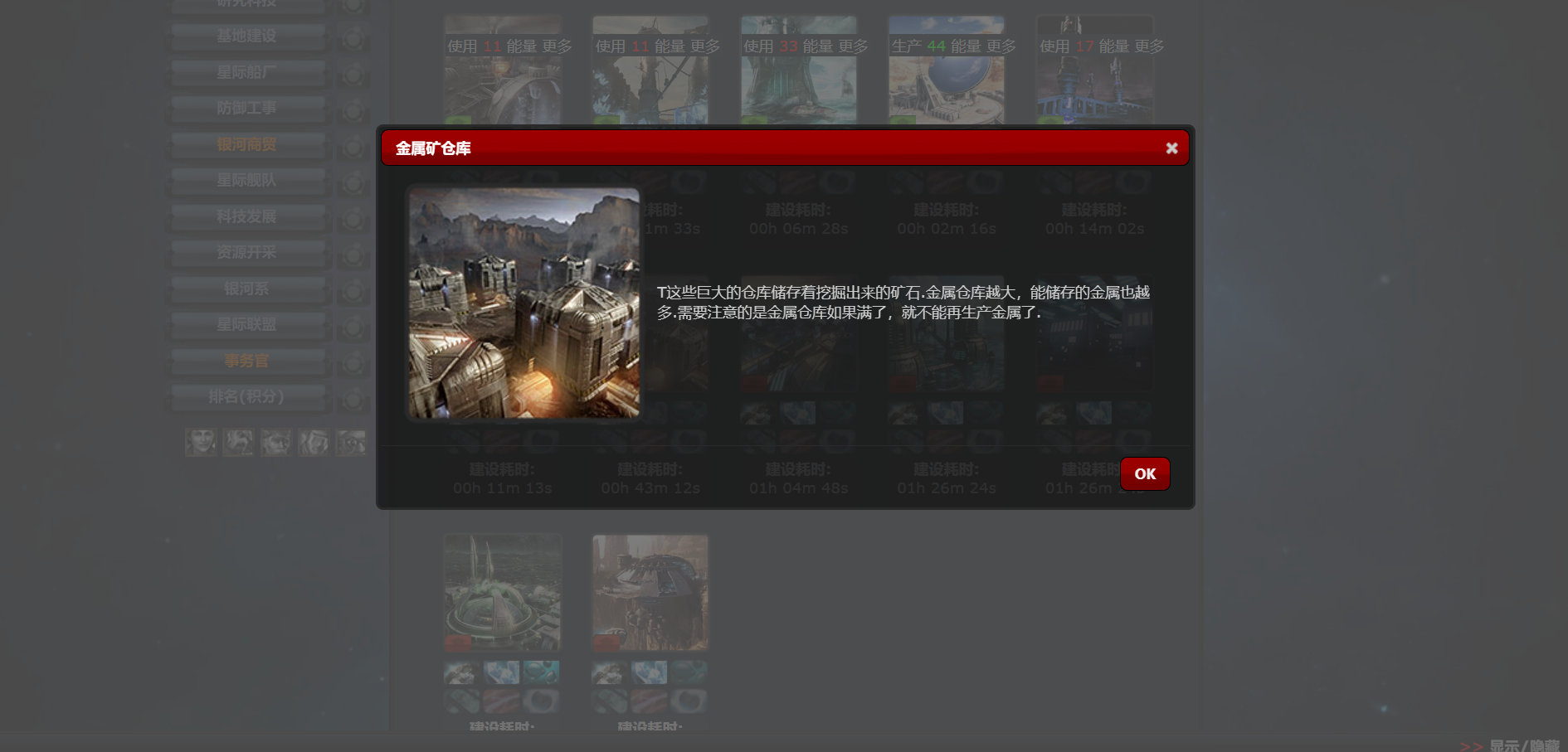
Task: Click the build time 00h 06m 28s
Action: 799,229
